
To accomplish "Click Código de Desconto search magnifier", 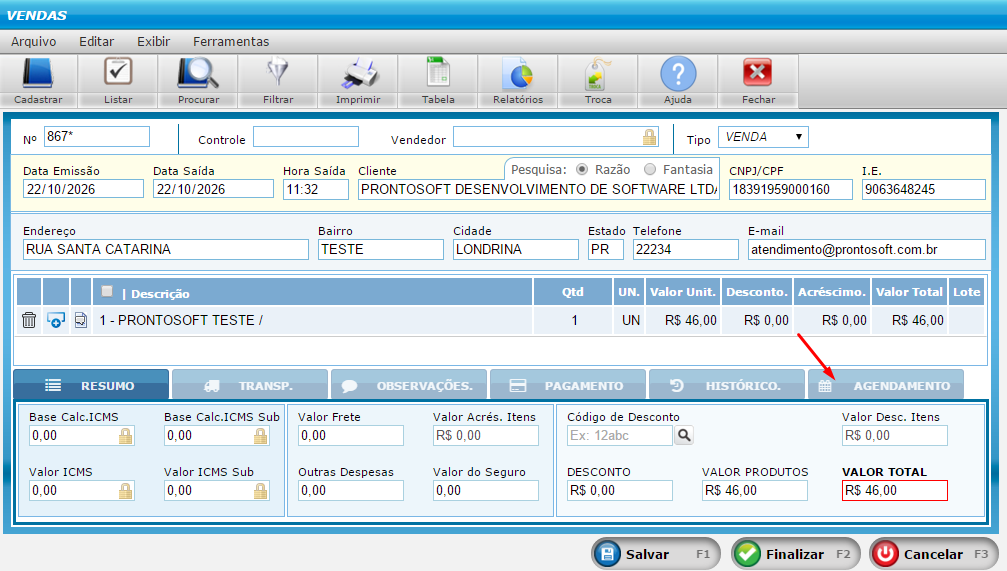I will tap(684, 435).
